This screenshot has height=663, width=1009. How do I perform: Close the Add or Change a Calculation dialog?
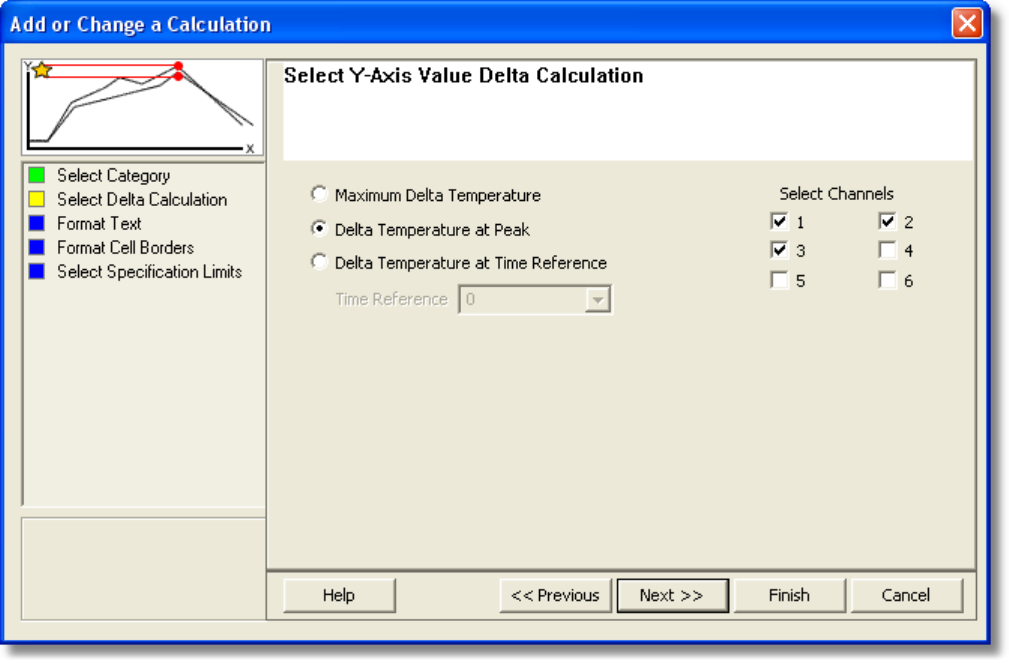point(967,23)
